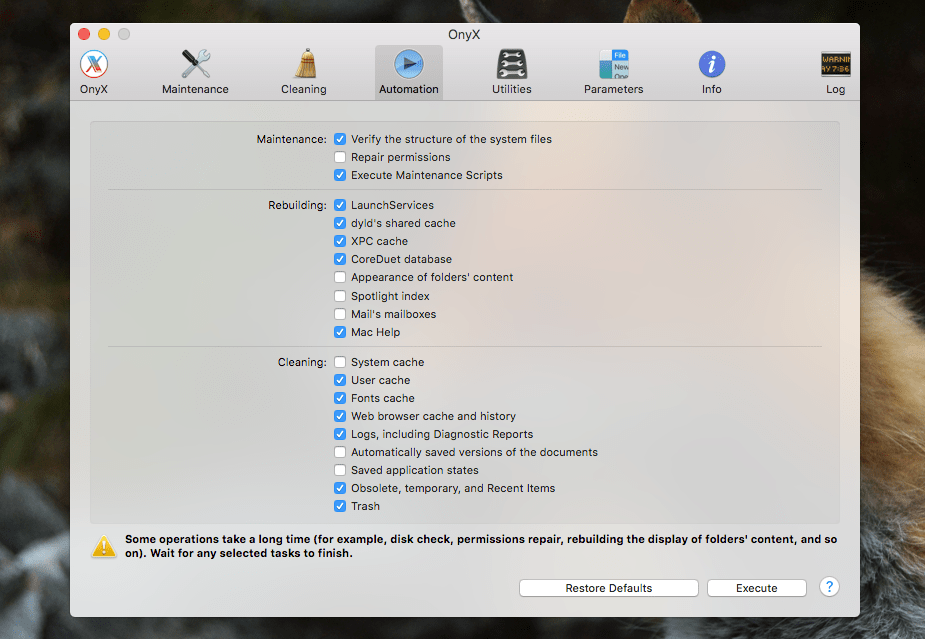
Task: Open the Cleaning broom icon
Action: [306, 64]
